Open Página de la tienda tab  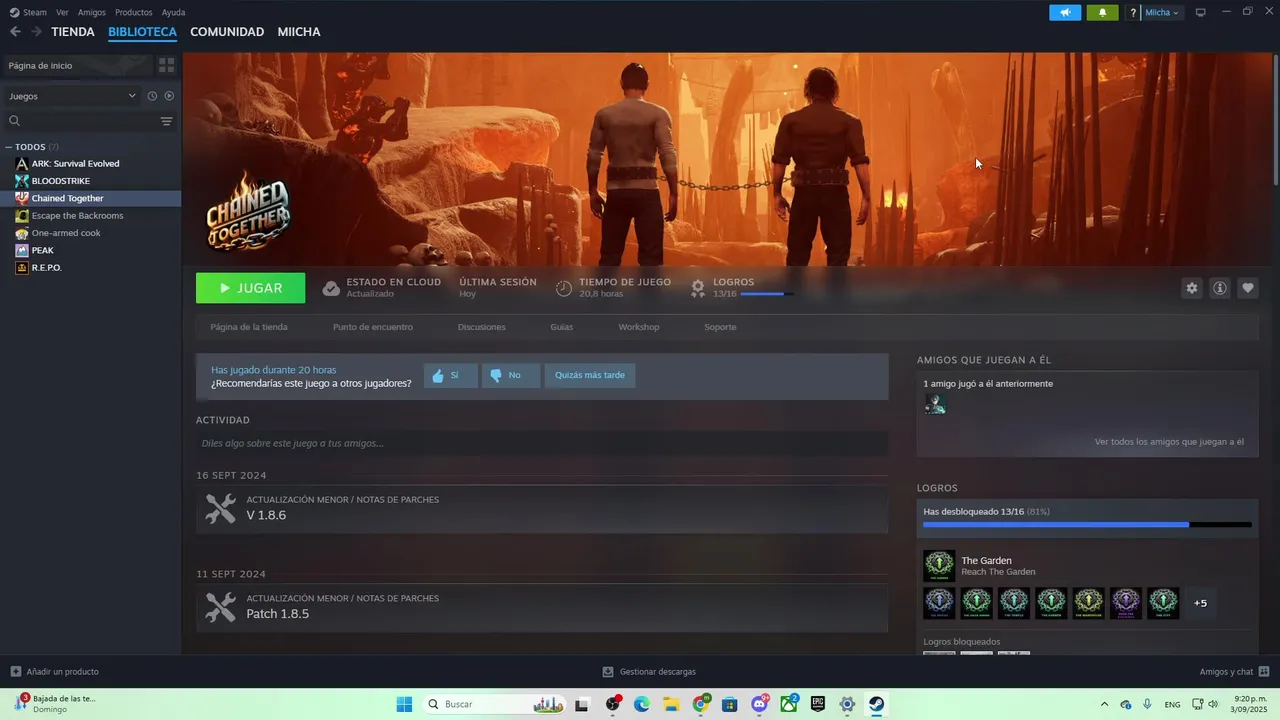tap(249, 327)
